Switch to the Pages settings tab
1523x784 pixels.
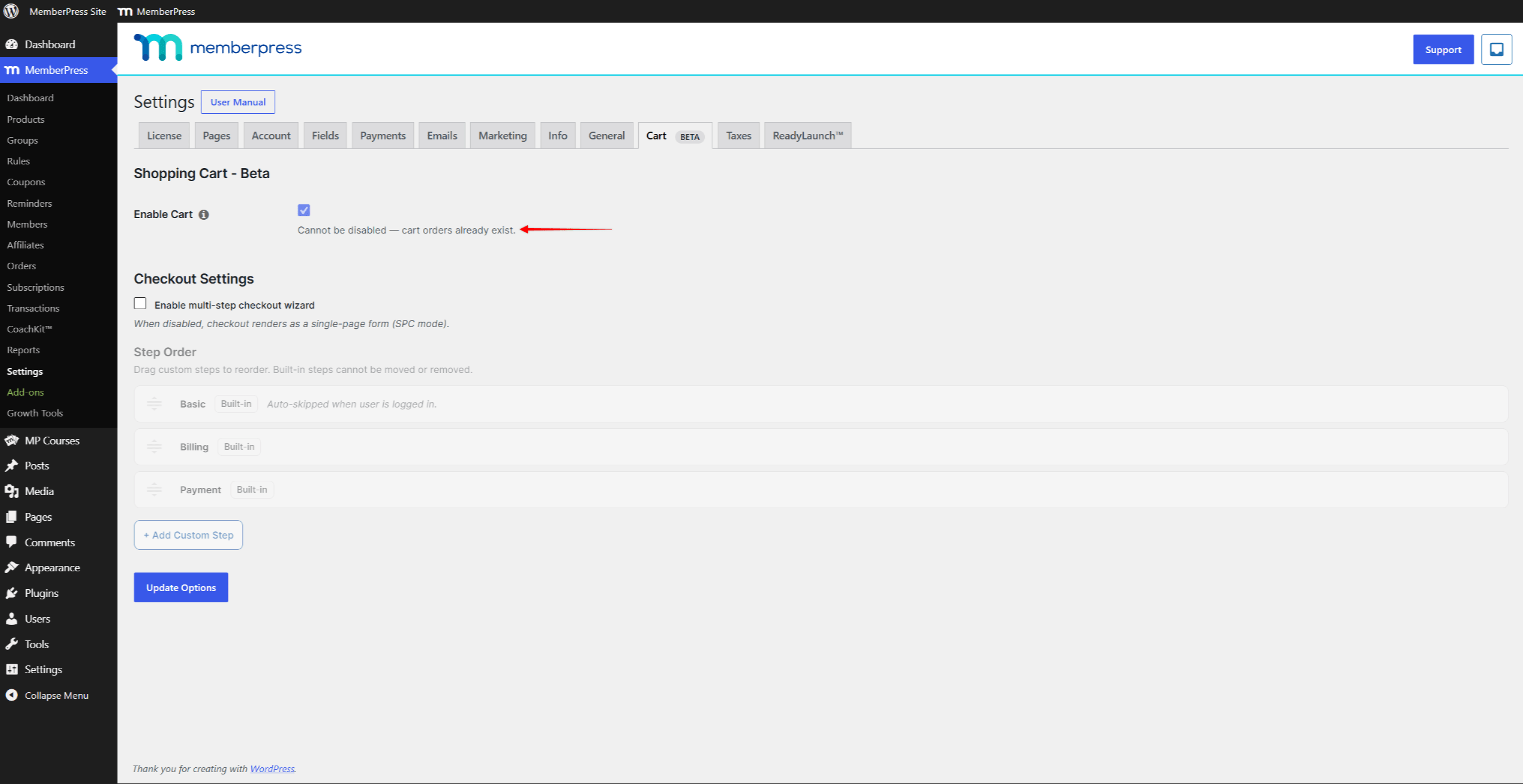tap(216, 135)
